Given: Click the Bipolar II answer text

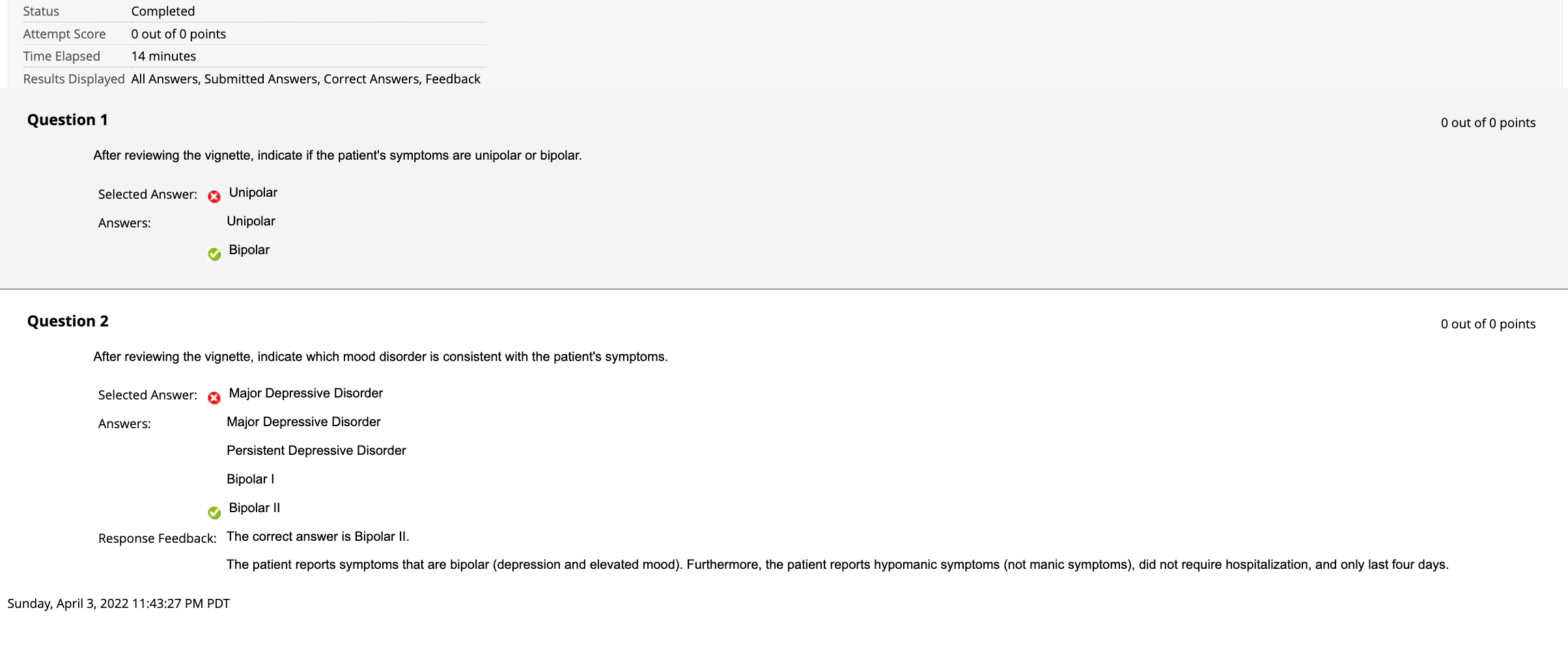Looking at the screenshot, I should click(255, 508).
